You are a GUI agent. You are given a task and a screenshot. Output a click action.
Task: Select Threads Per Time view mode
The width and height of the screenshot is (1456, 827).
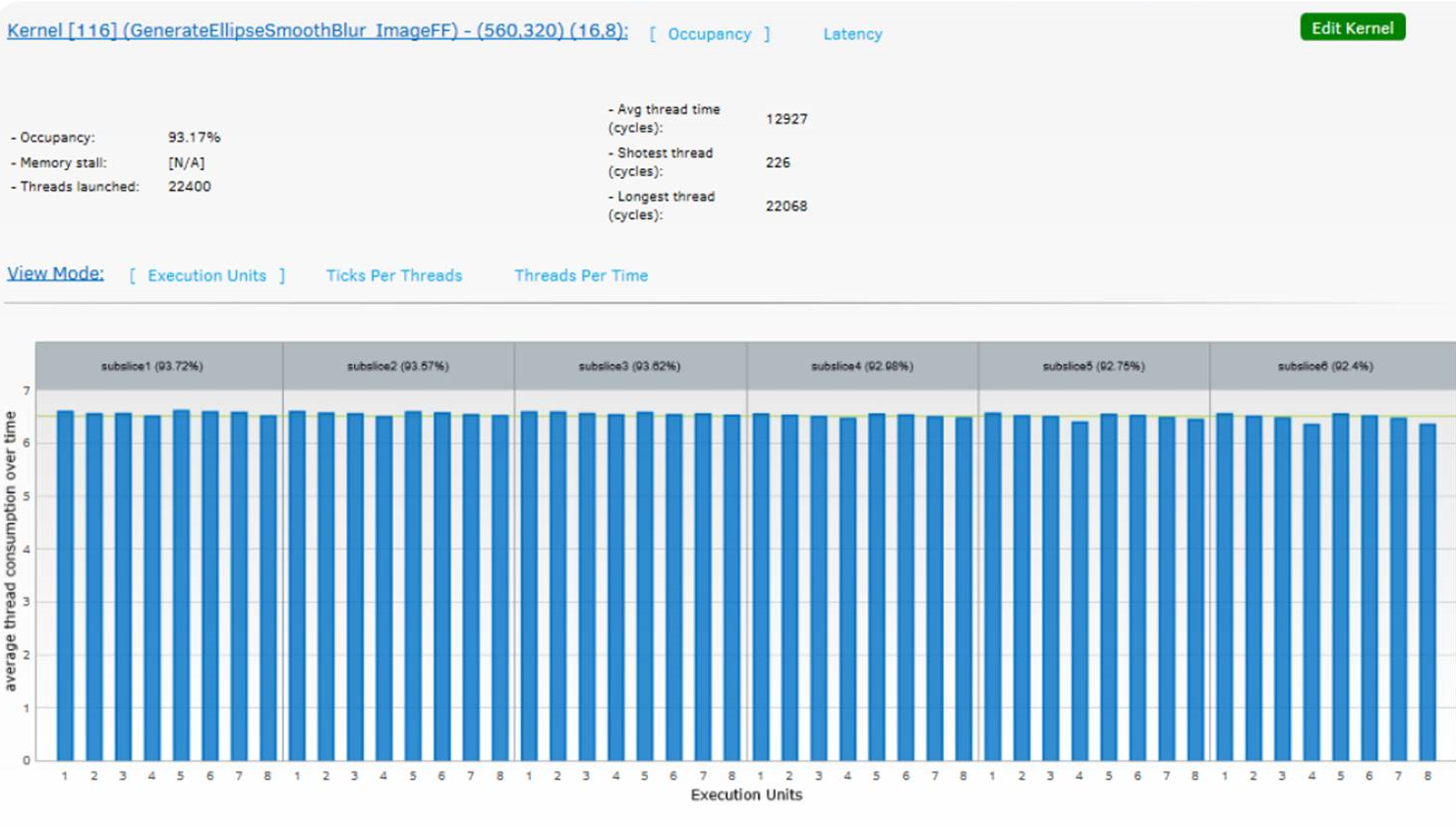click(x=580, y=276)
